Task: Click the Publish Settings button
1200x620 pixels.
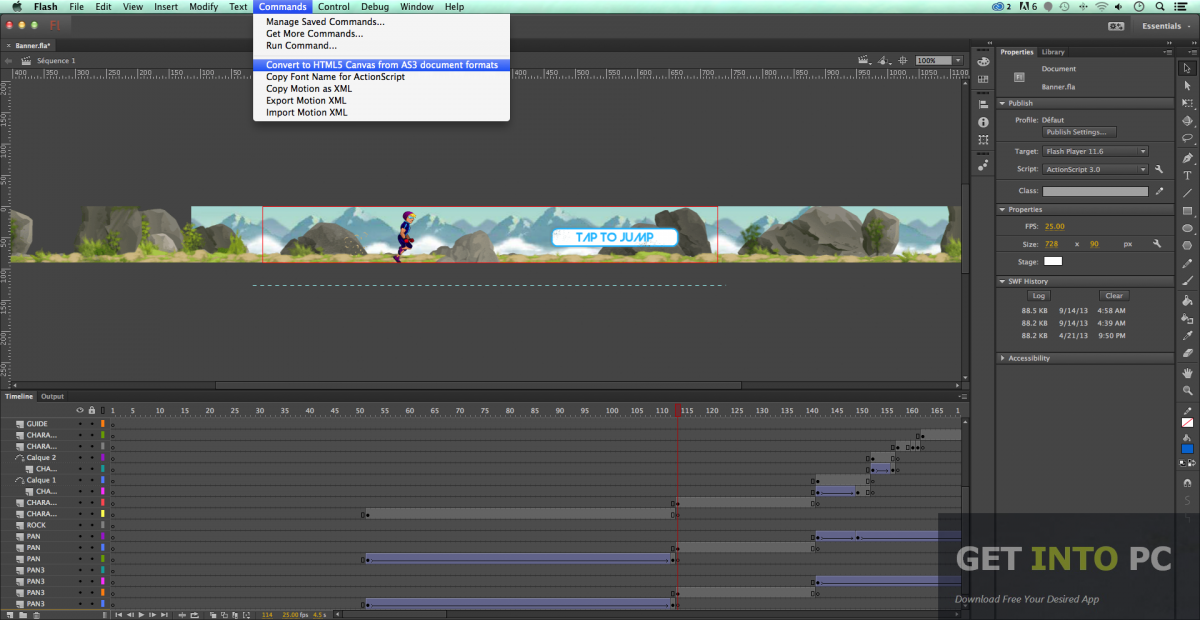Action: [x=1079, y=132]
